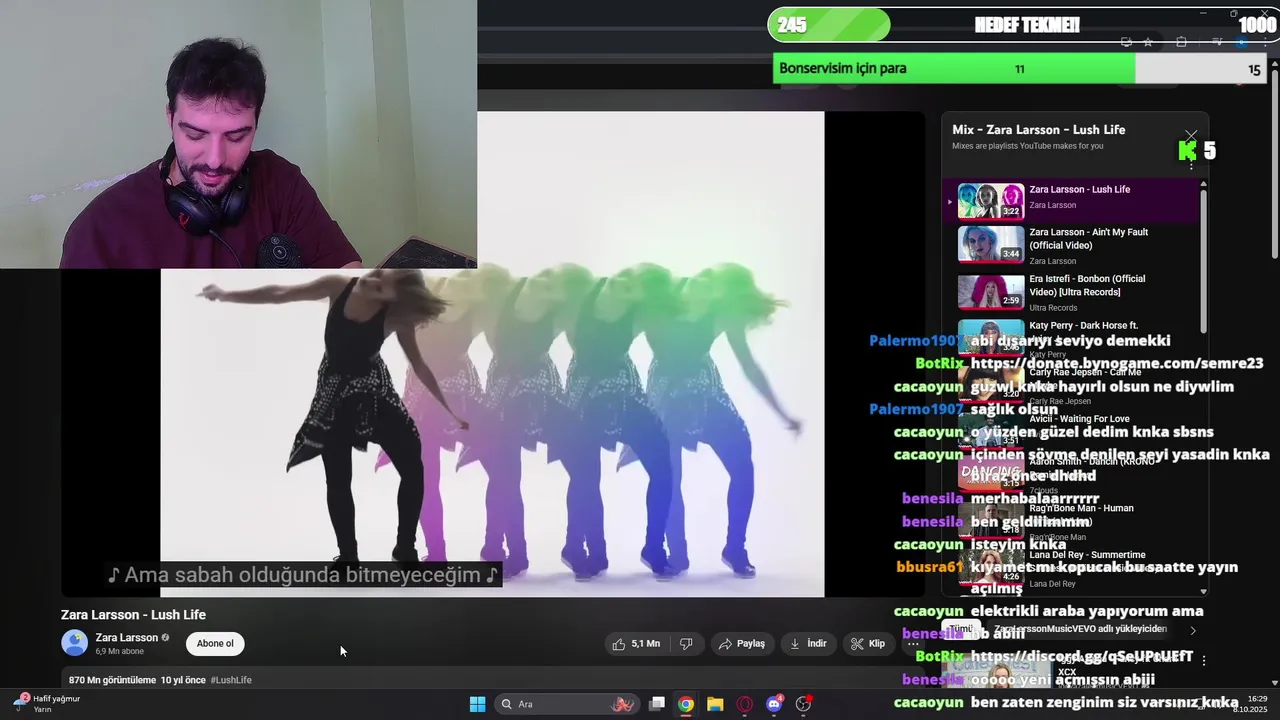The width and height of the screenshot is (1280, 720).
Task: Open options for XCX suggested video
Action: click(x=1204, y=661)
